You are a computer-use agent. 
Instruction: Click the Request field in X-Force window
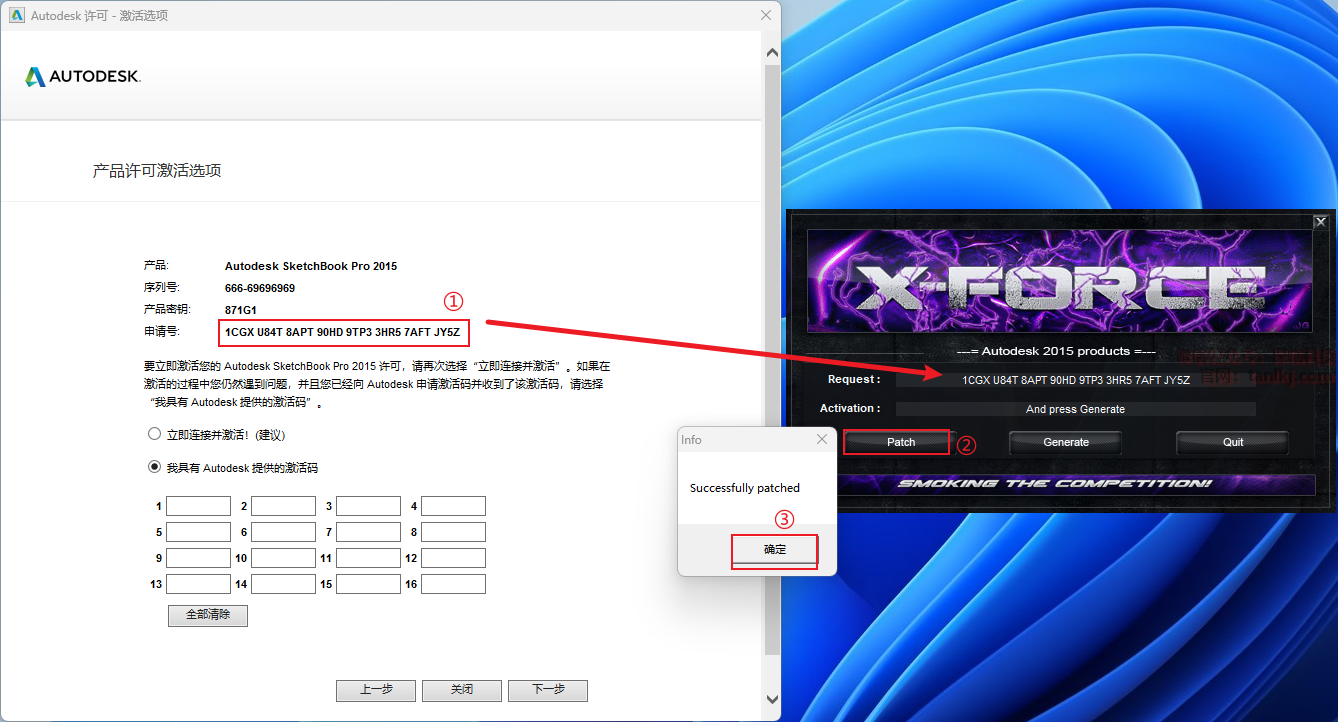[x=1076, y=380]
